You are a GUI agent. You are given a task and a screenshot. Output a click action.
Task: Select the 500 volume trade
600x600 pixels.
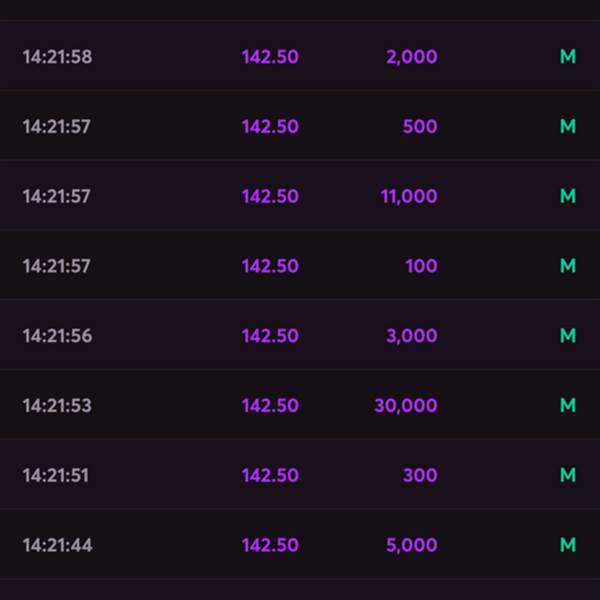(x=420, y=126)
